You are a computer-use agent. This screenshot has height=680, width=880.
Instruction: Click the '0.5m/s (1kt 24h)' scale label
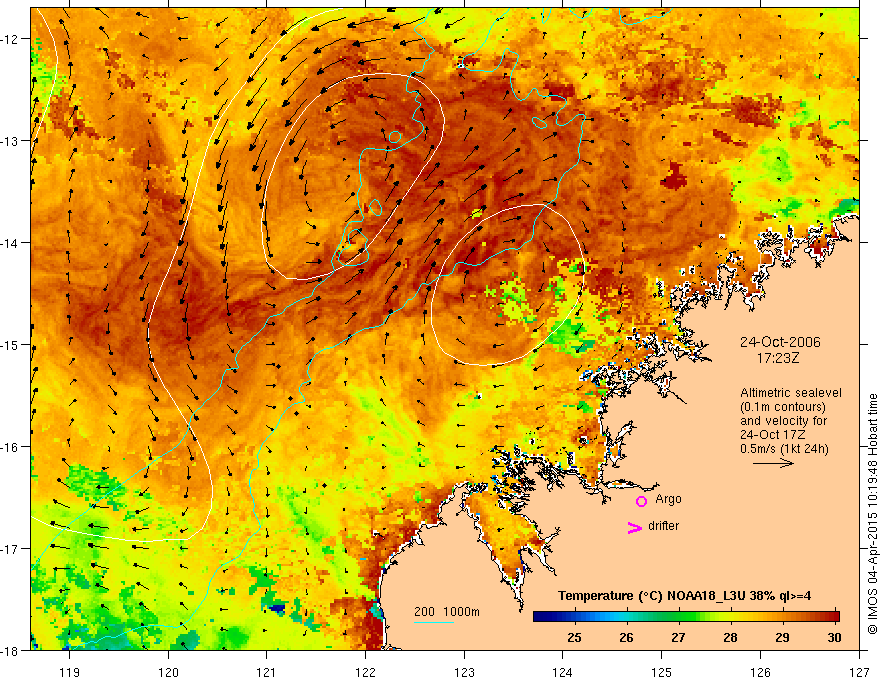(x=784, y=449)
